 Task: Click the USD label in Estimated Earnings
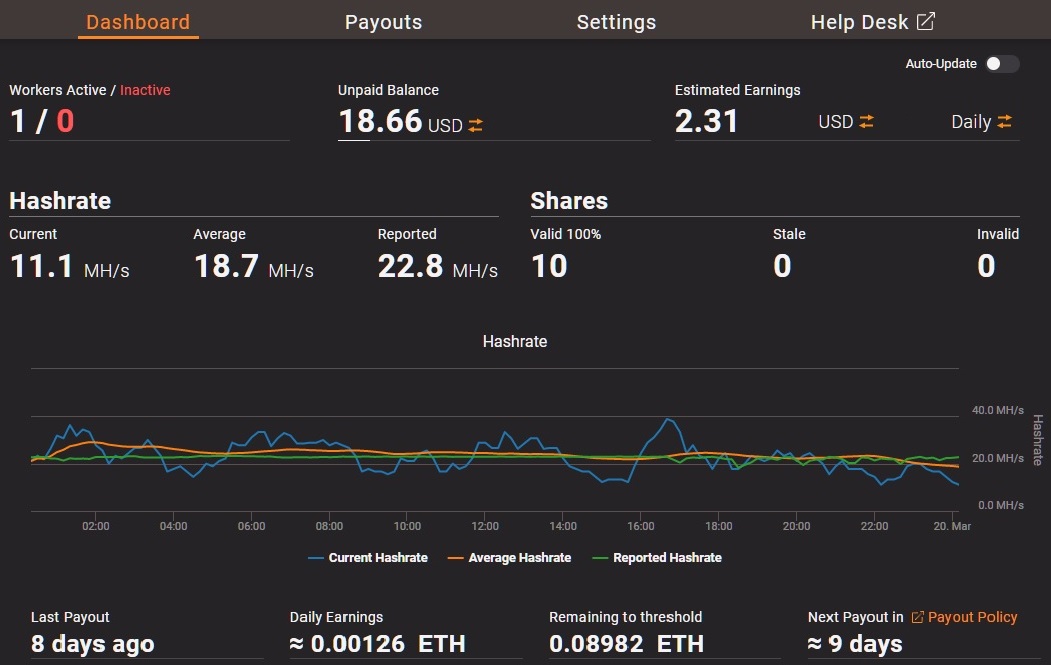point(836,122)
